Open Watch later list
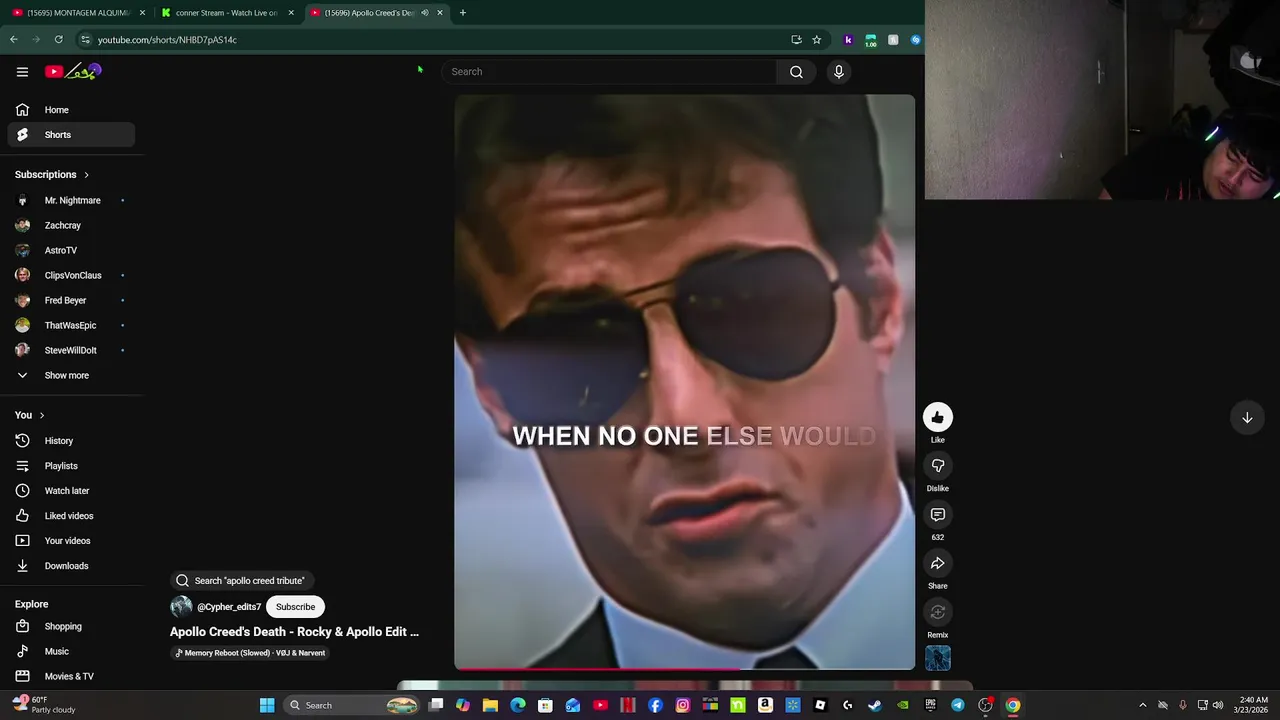 (x=71, y=491)
